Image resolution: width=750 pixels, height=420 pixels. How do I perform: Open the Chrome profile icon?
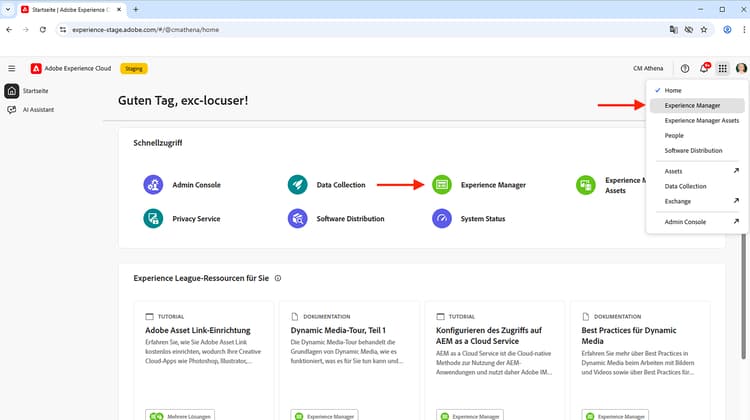pos(727,30)
